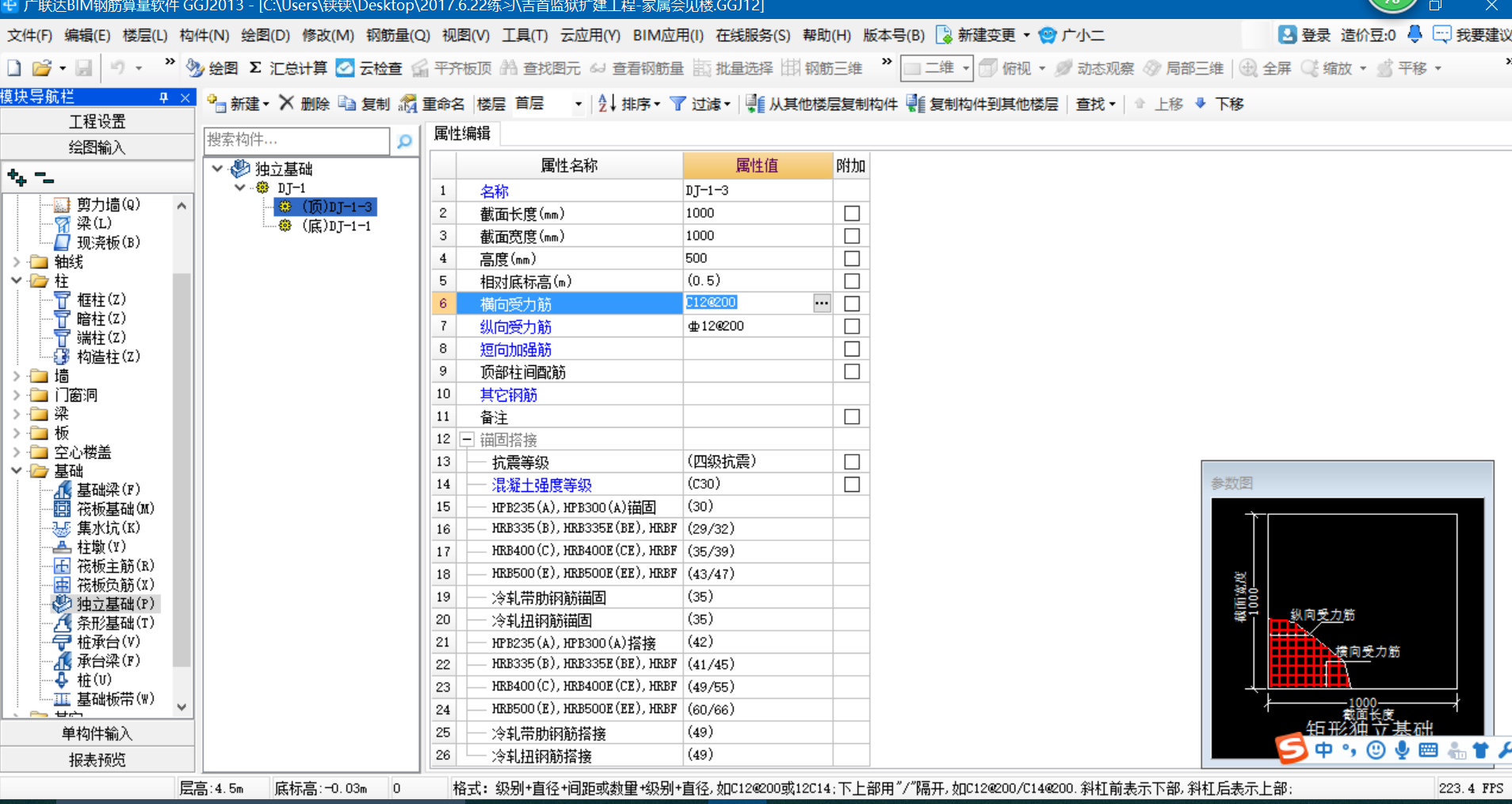1512x804 pixels.
Task: Click the Undo arrow icon
Action: [117, 68]
